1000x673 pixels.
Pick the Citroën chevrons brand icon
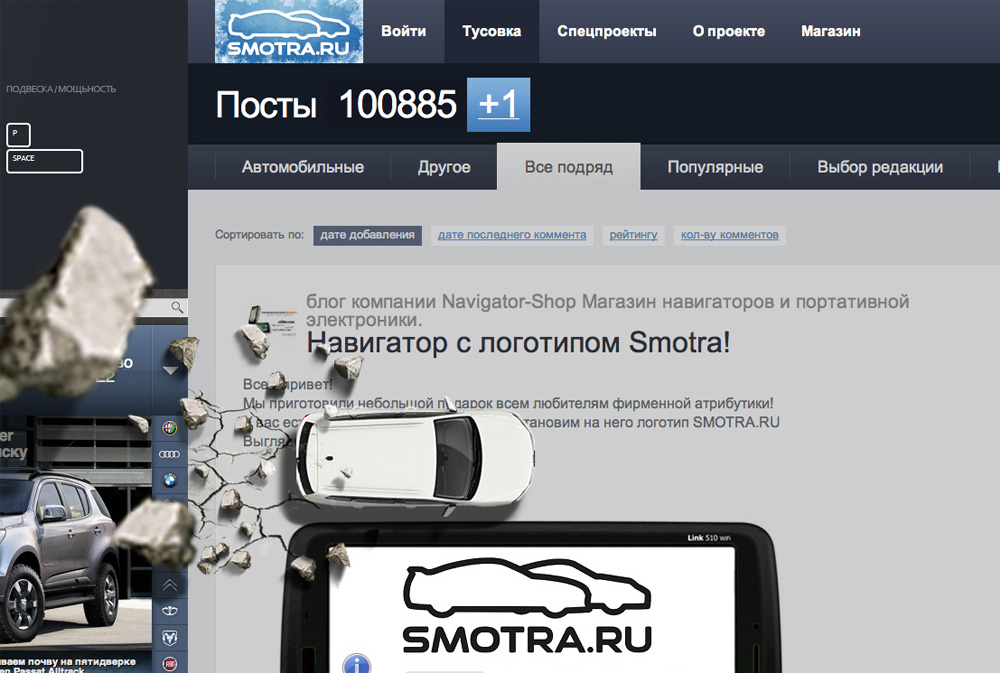(170, 585)
